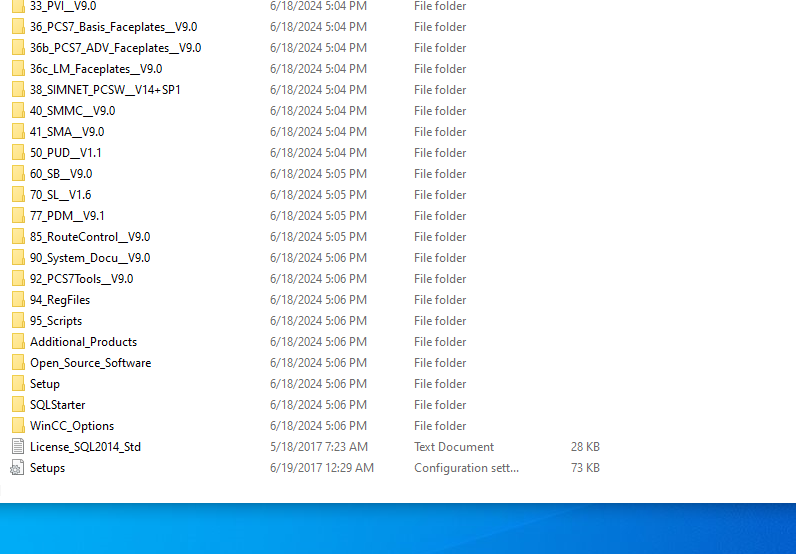
Task: Click the folder icon beside 41_SMA__V9.0
Action: click(18, 132)
